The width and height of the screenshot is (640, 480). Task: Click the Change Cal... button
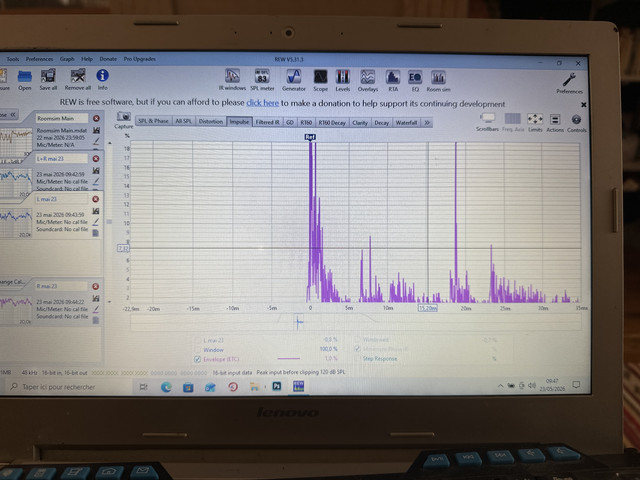pos(13,282)
